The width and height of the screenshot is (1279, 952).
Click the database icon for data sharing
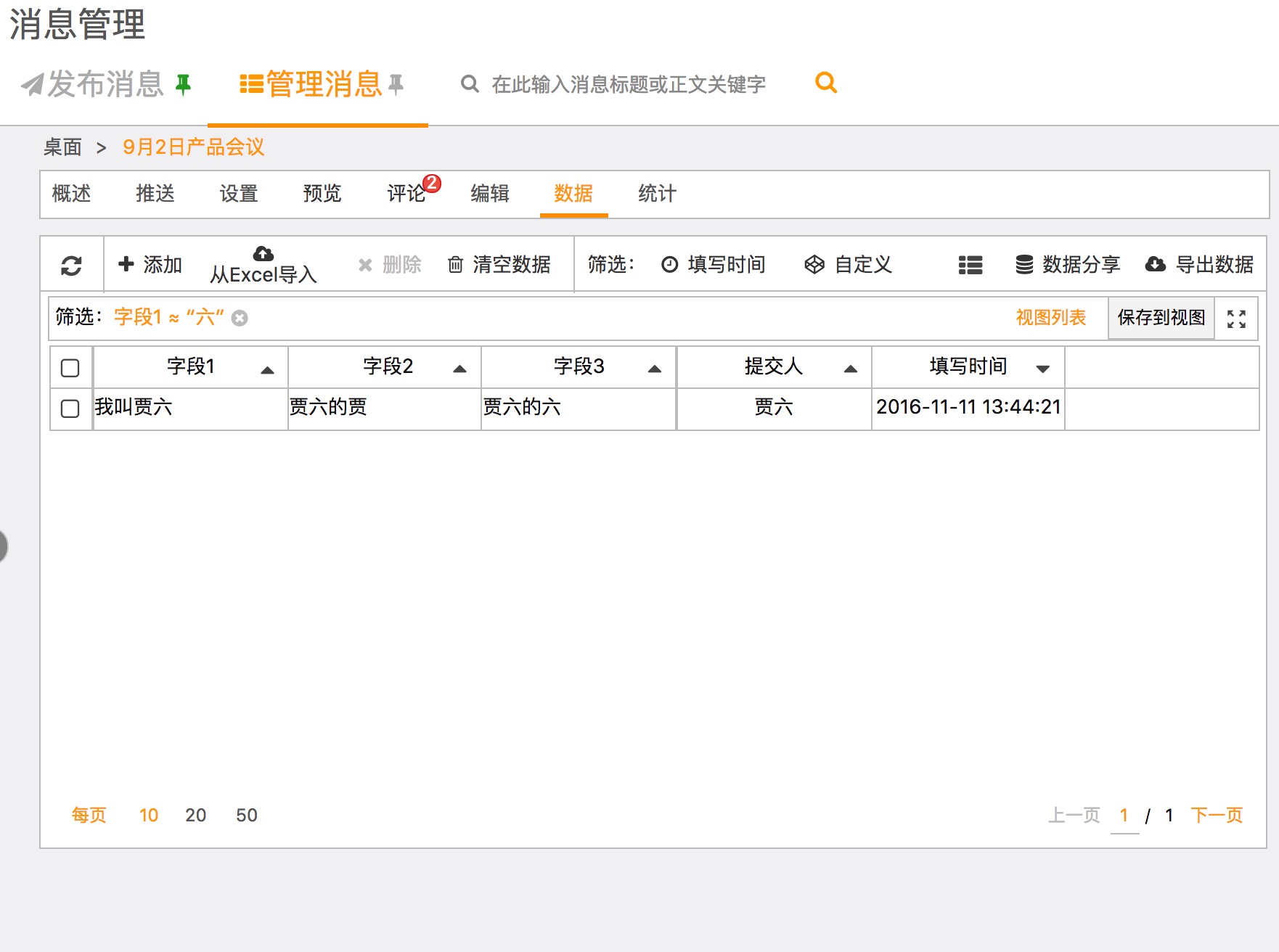click(1024, 265)
